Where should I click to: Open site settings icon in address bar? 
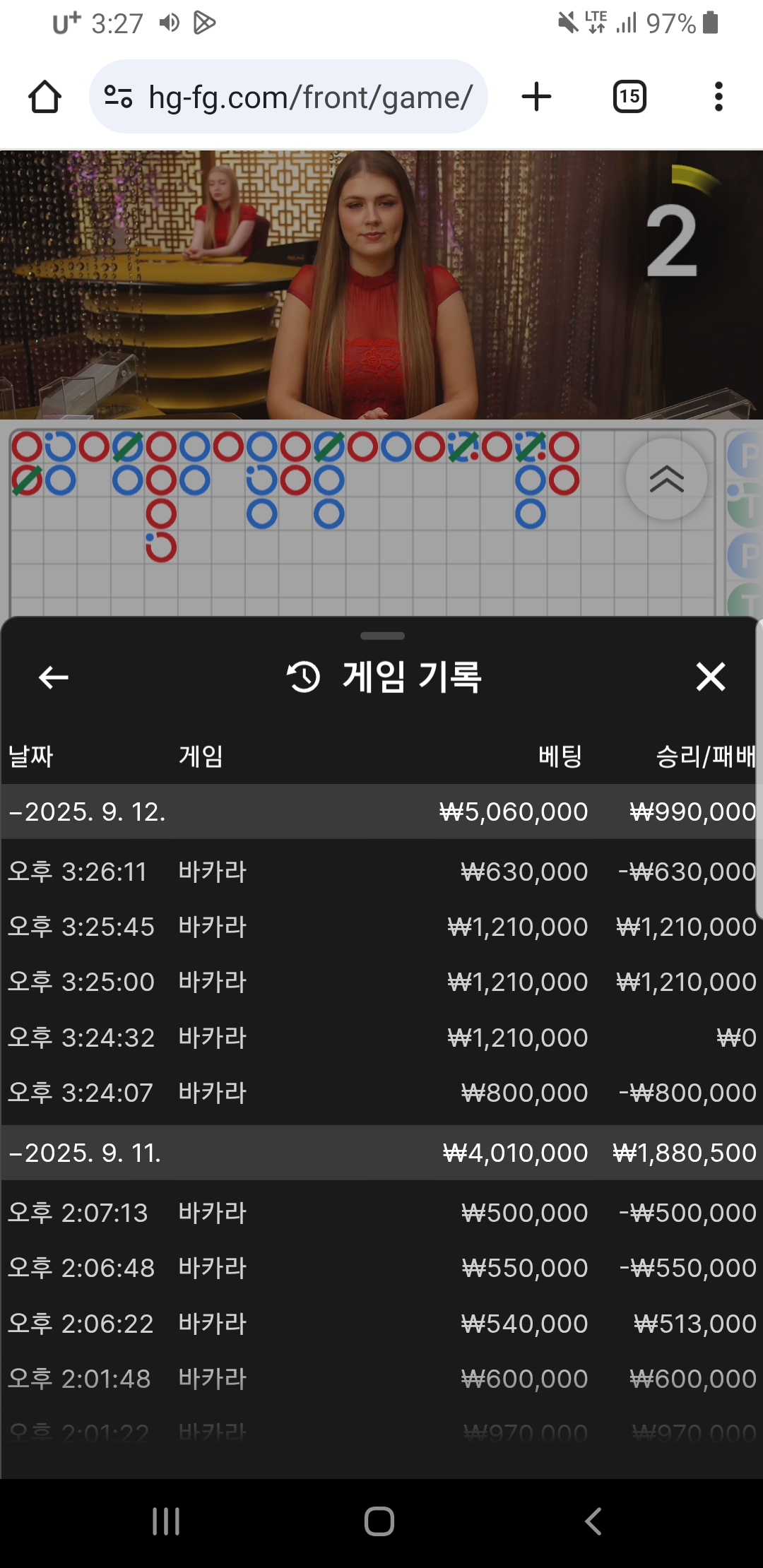click(x=118, y=96)
